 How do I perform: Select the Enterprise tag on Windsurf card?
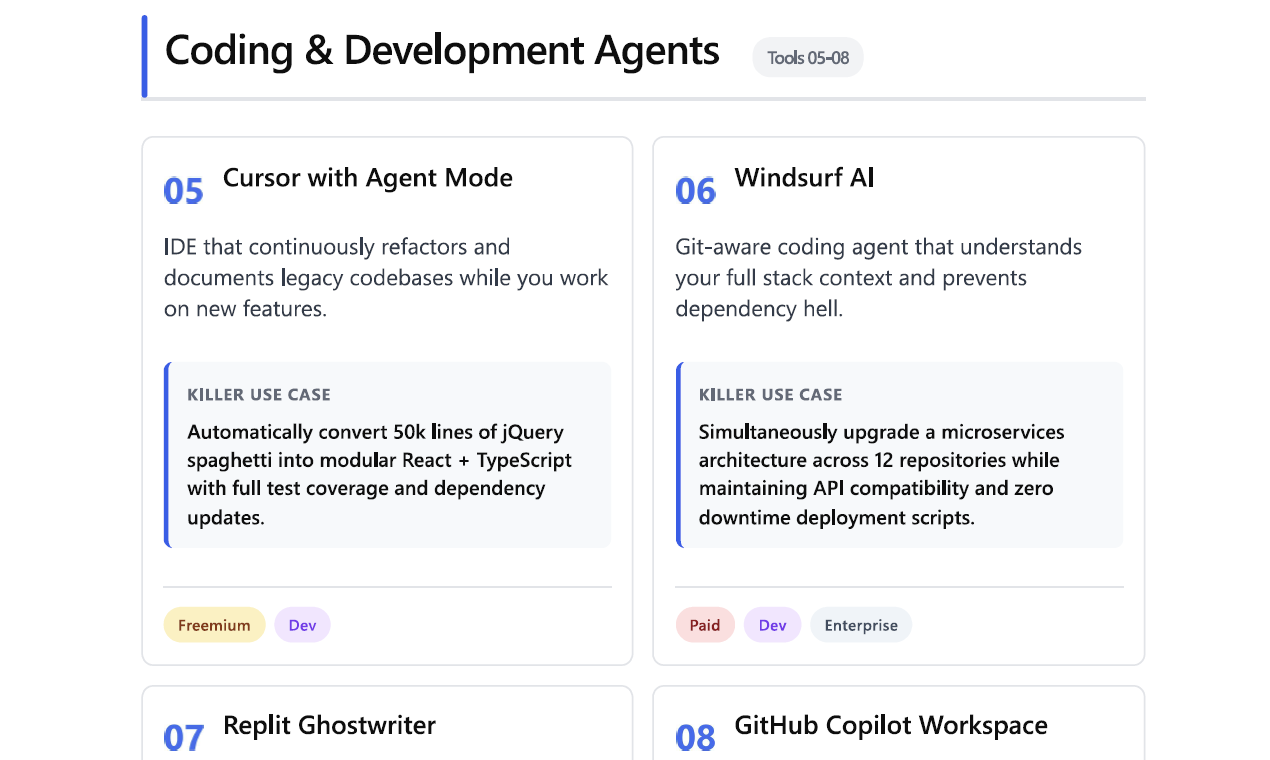click(861, 625)
